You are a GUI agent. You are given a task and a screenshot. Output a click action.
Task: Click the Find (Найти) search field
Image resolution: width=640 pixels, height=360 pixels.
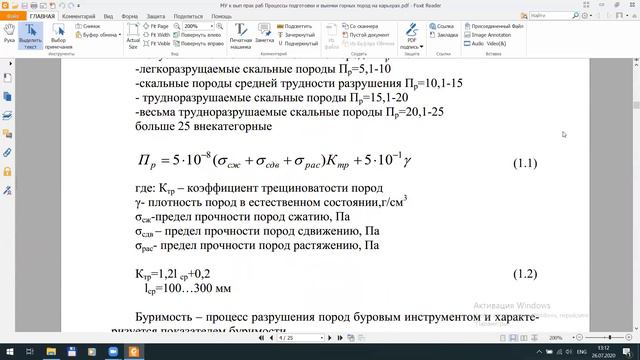click(550, 16)
